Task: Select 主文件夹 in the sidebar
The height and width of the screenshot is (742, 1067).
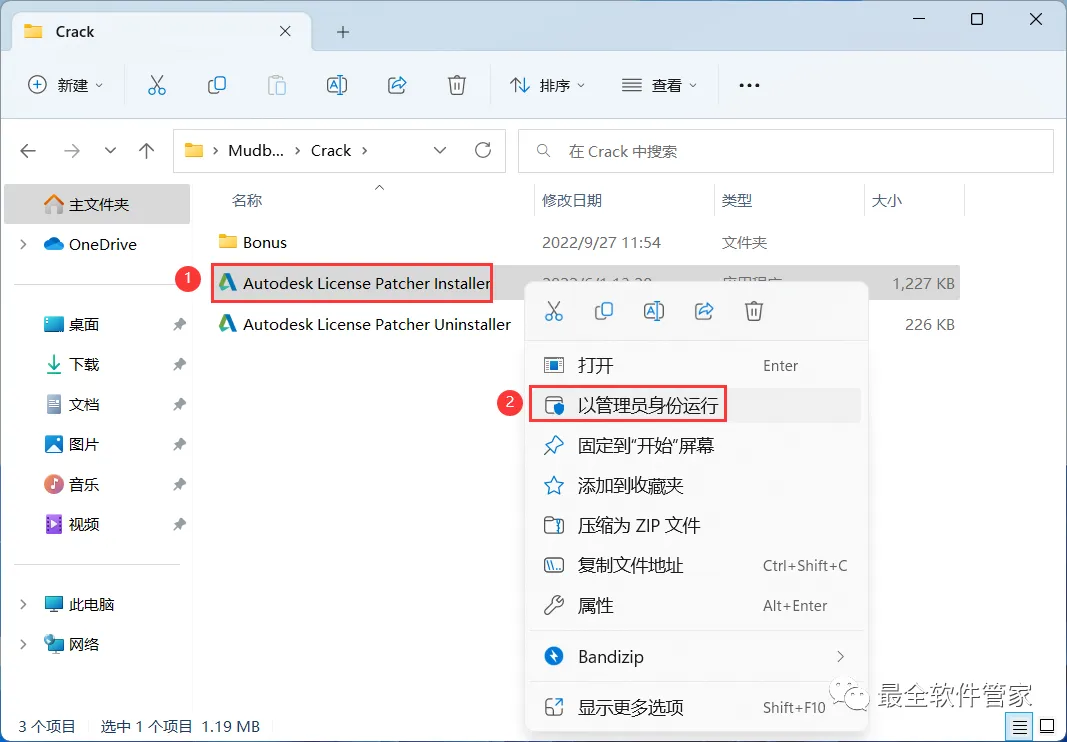Action: [x=97, y=204]
